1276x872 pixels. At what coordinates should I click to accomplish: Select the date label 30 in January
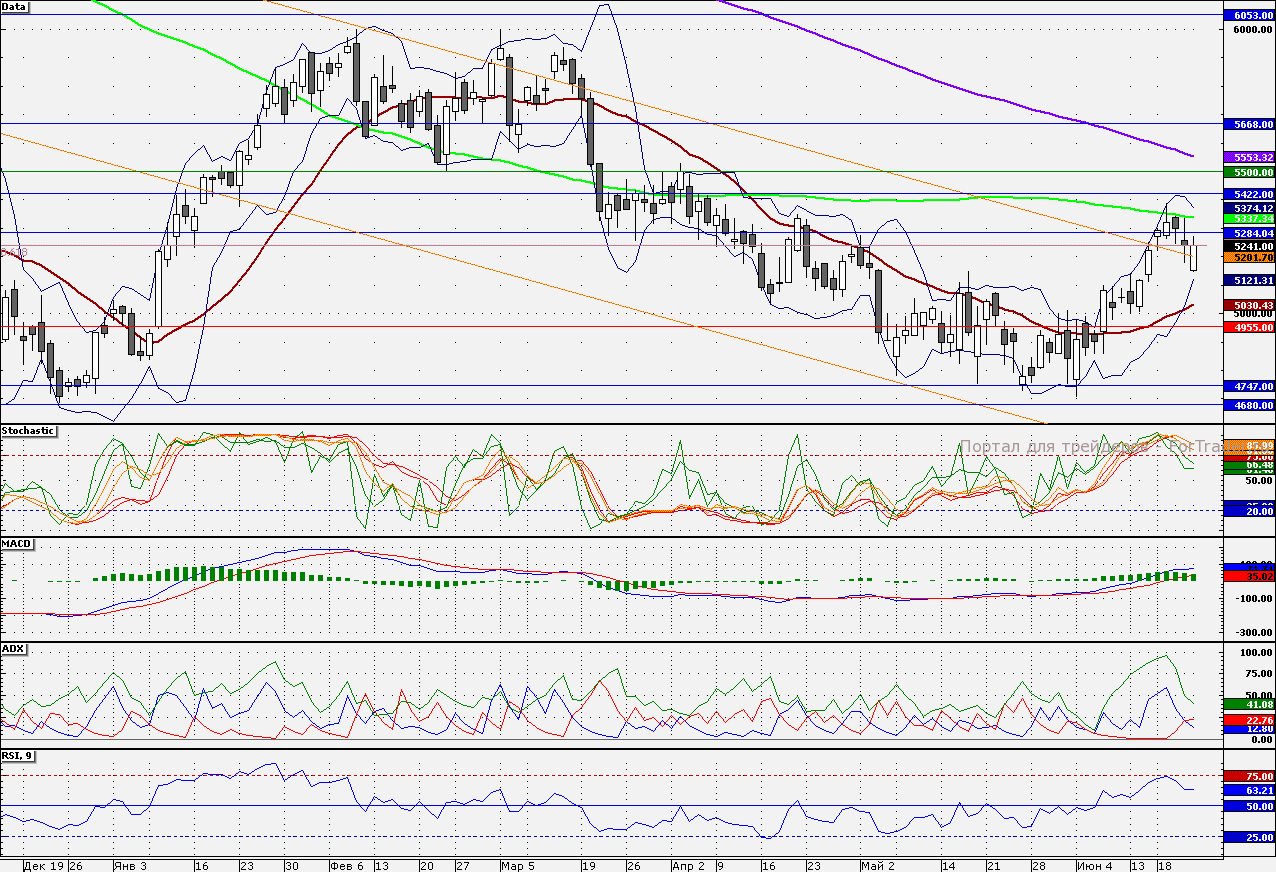[x=291, y=866]
